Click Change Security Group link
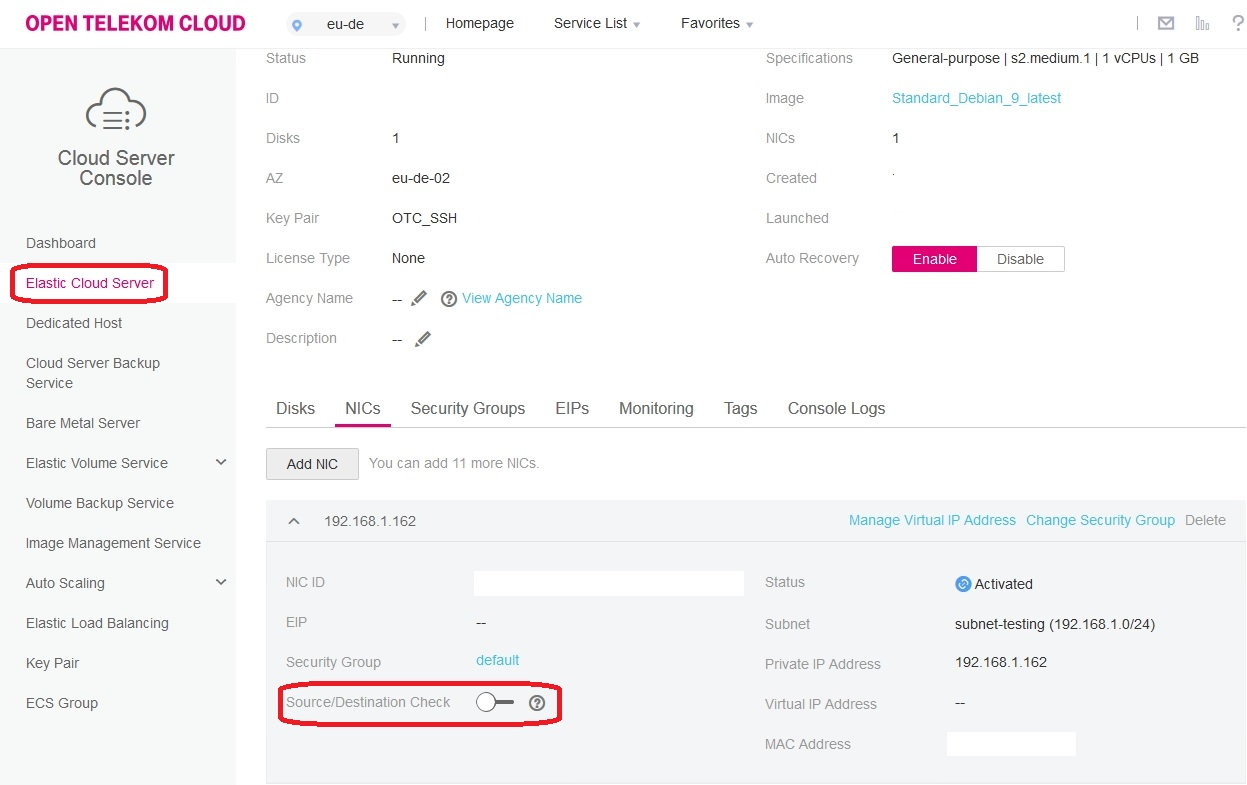 [1100, 520]
